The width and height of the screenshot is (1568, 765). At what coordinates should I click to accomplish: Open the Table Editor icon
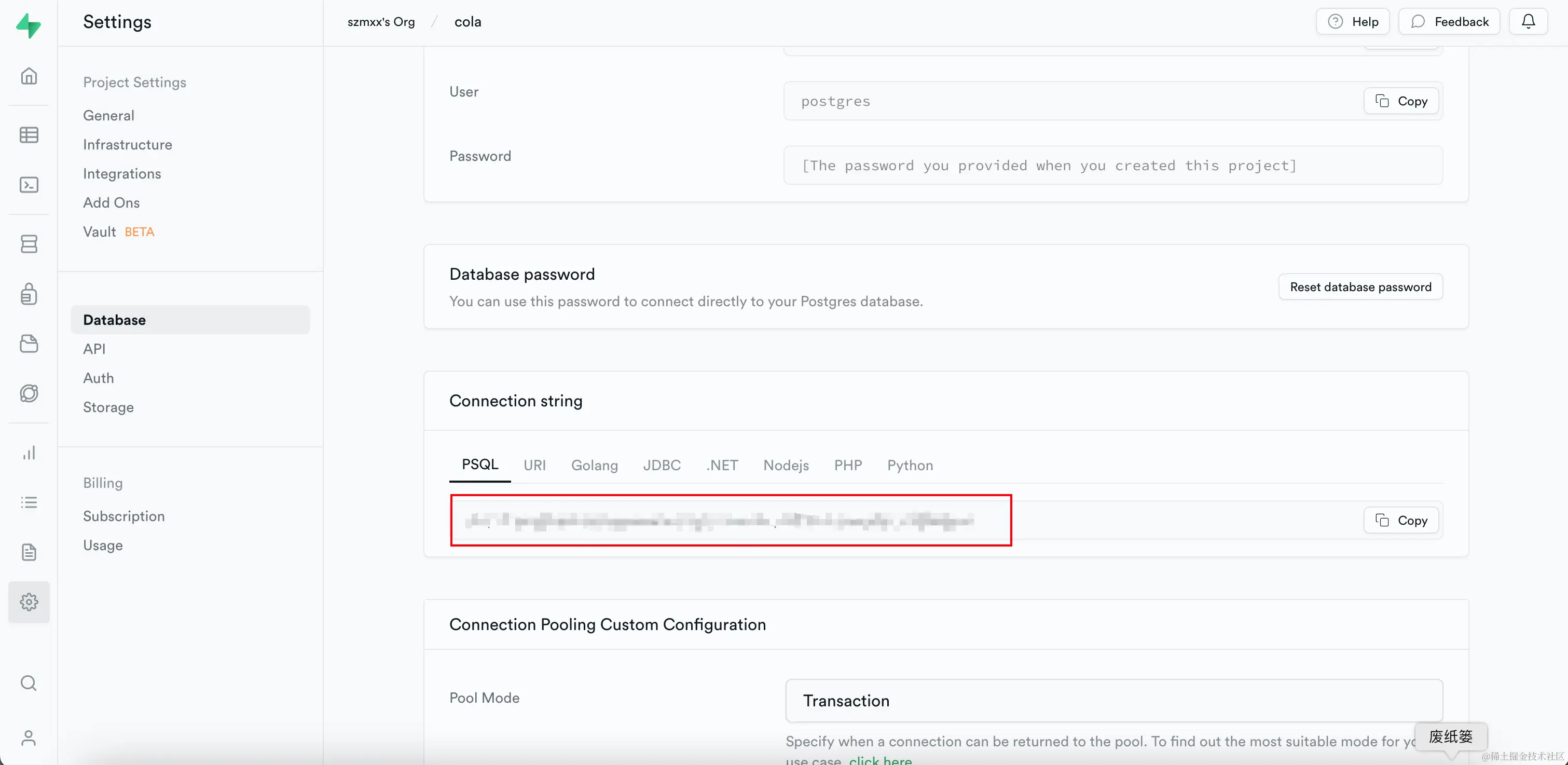pyautogui.click(x=29, y=134)
